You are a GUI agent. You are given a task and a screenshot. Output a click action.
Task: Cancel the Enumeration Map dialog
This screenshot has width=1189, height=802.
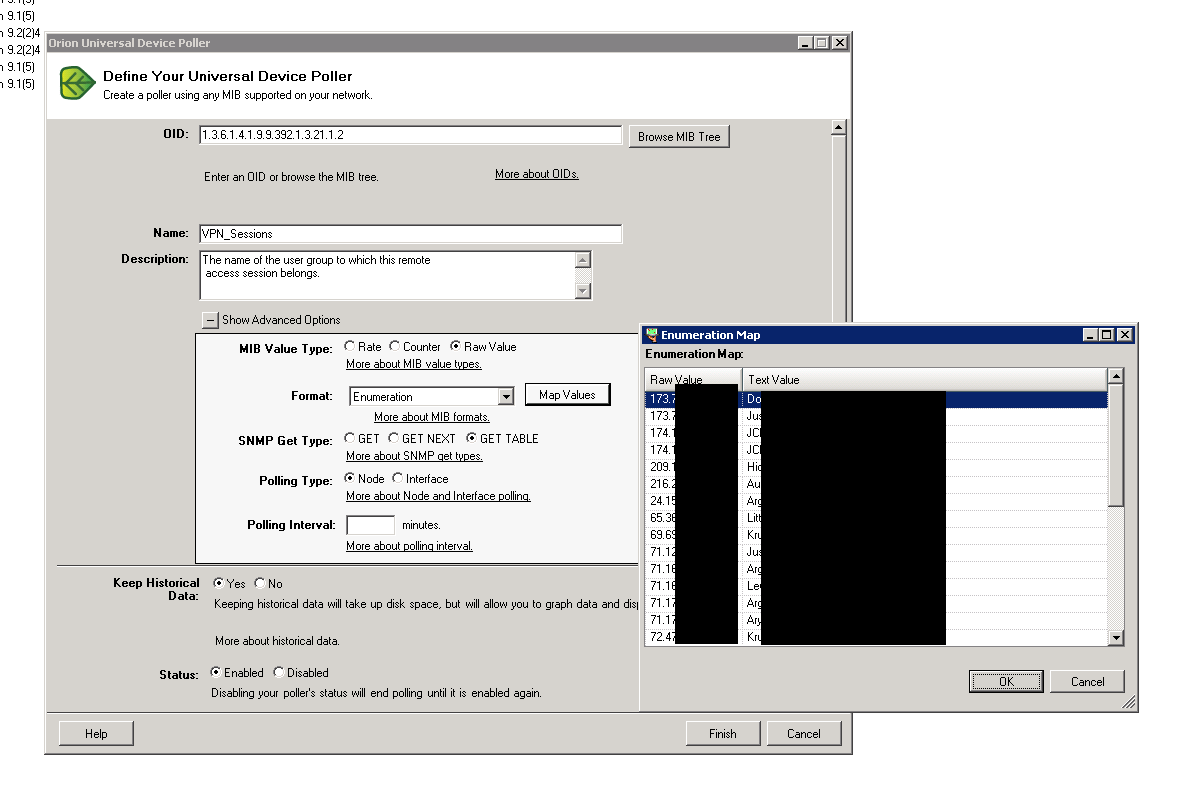click(x=1087, y=681)
